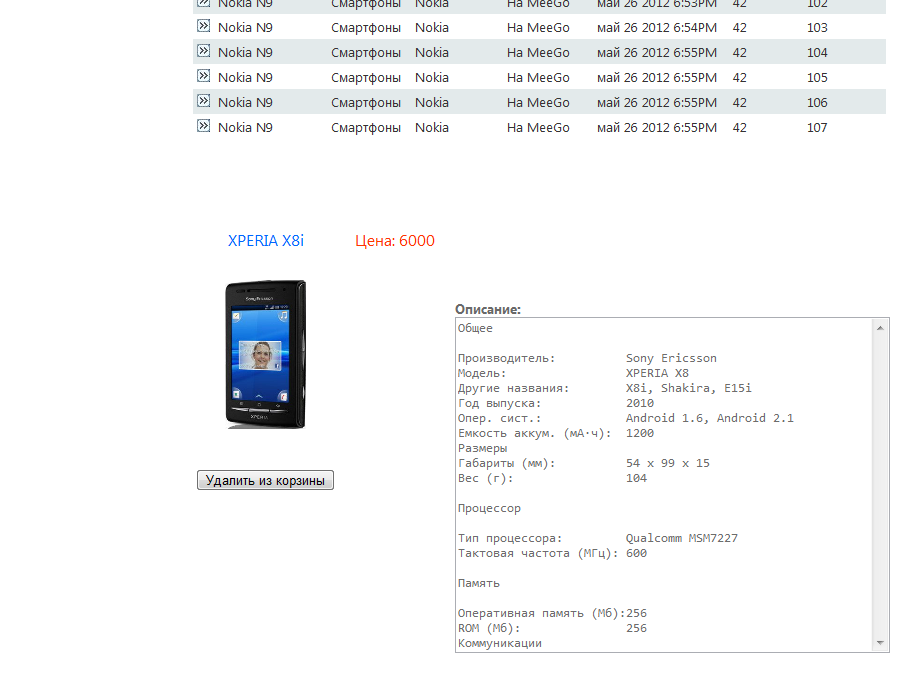Click the XPERIA X8i product title
915x674 pixels.
[266, 241]
